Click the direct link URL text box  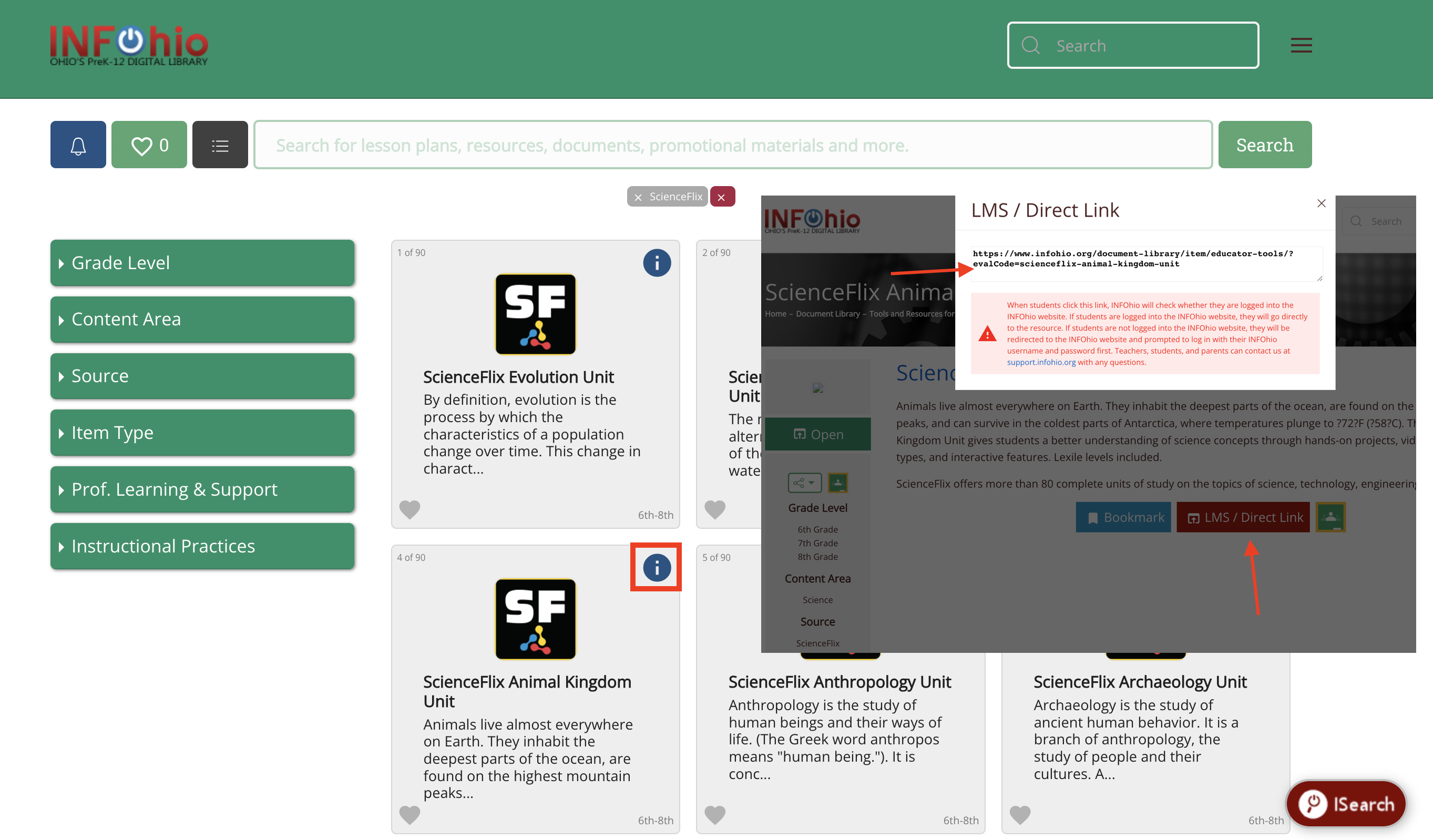pos(1147,264)
